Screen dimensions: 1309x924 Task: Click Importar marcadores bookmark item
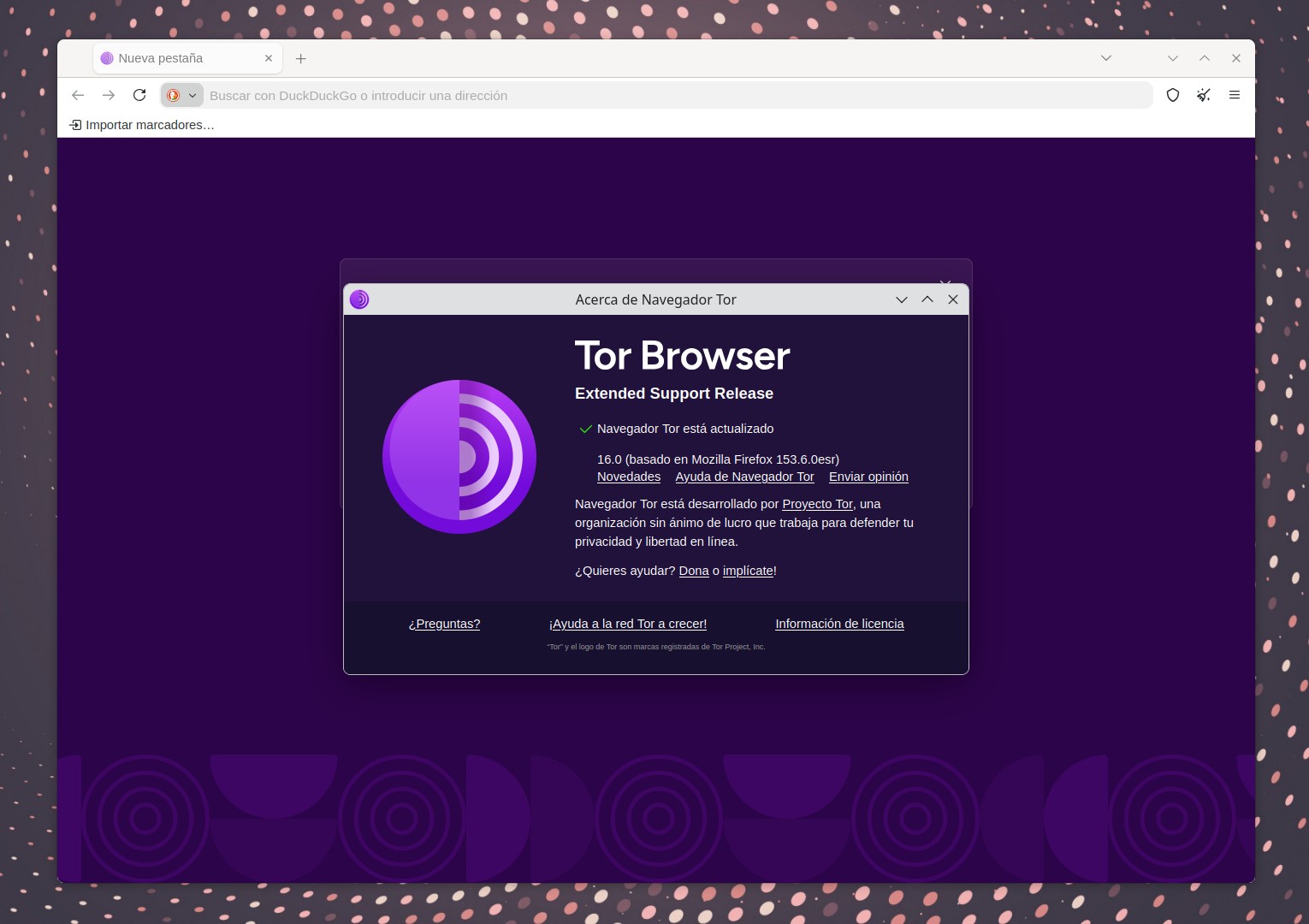tap(142, 125)
